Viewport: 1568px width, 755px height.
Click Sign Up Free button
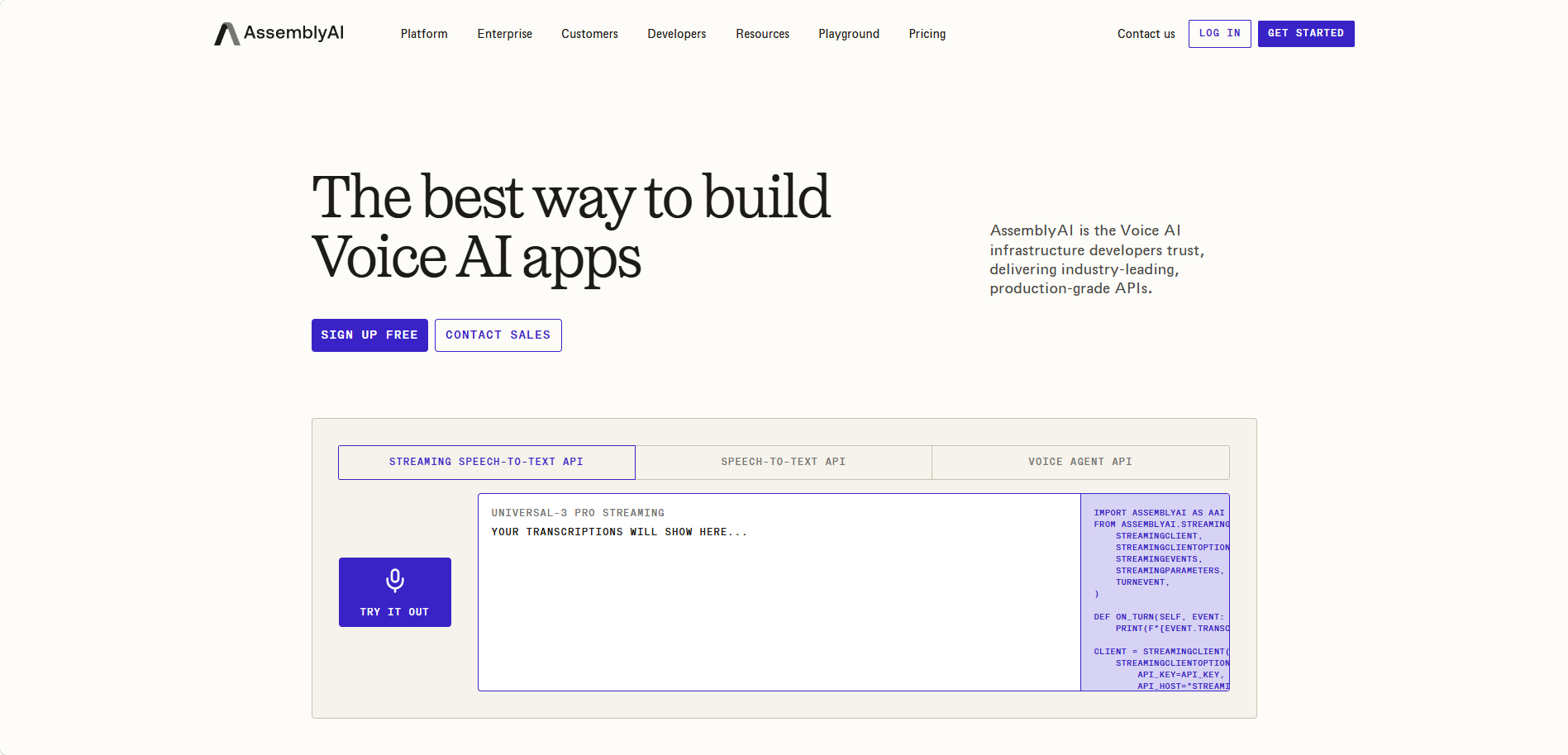[x=369, y=335]
